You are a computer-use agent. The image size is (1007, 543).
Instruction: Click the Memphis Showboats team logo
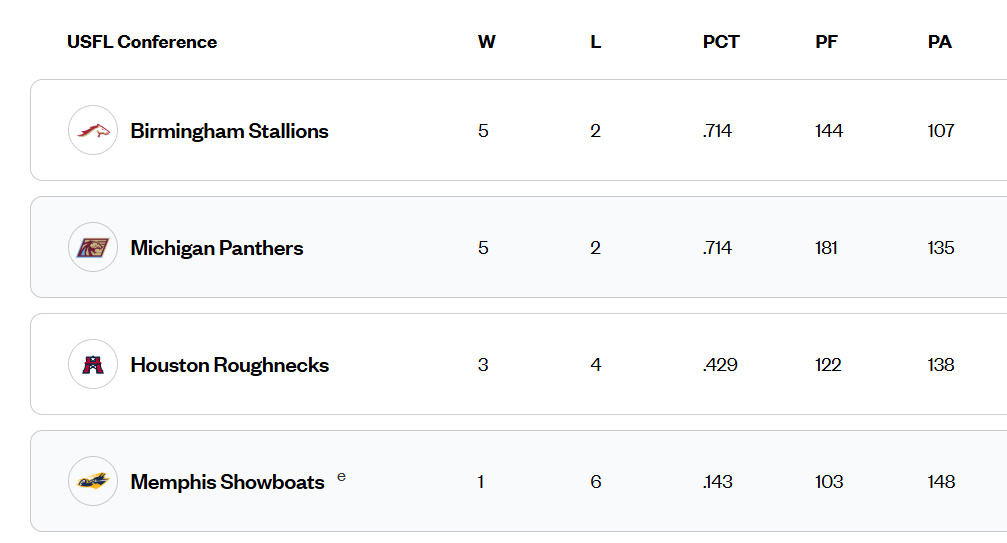click(93, 481)
